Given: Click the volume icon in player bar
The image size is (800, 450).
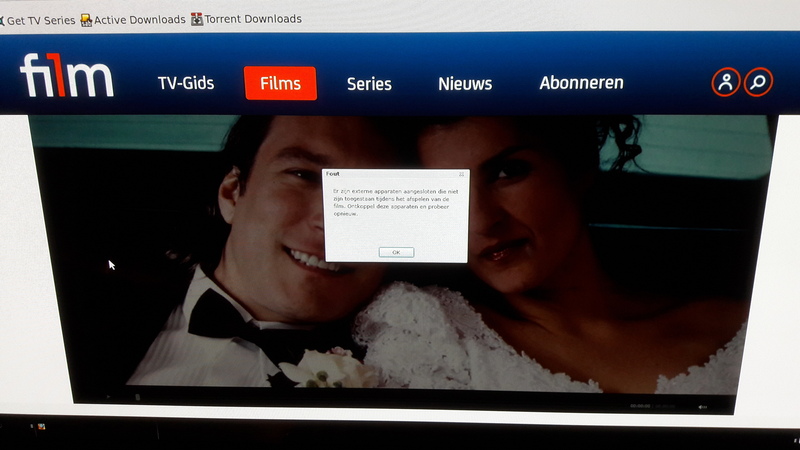Looking at the screenshot, I should click(x=703, y=407).
